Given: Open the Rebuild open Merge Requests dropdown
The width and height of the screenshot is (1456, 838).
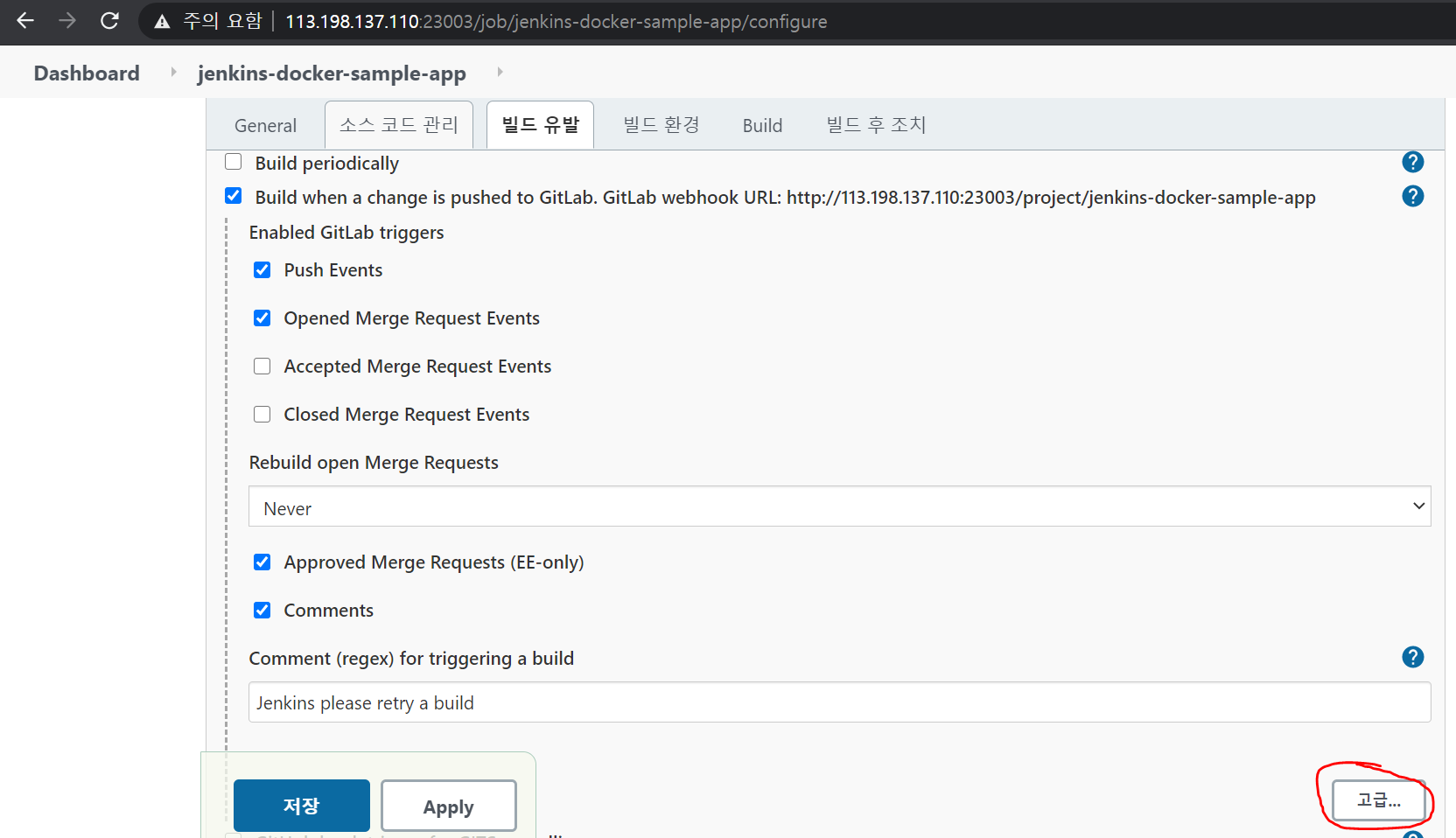Looking at the screenshot, I should [x=839, y=506].
